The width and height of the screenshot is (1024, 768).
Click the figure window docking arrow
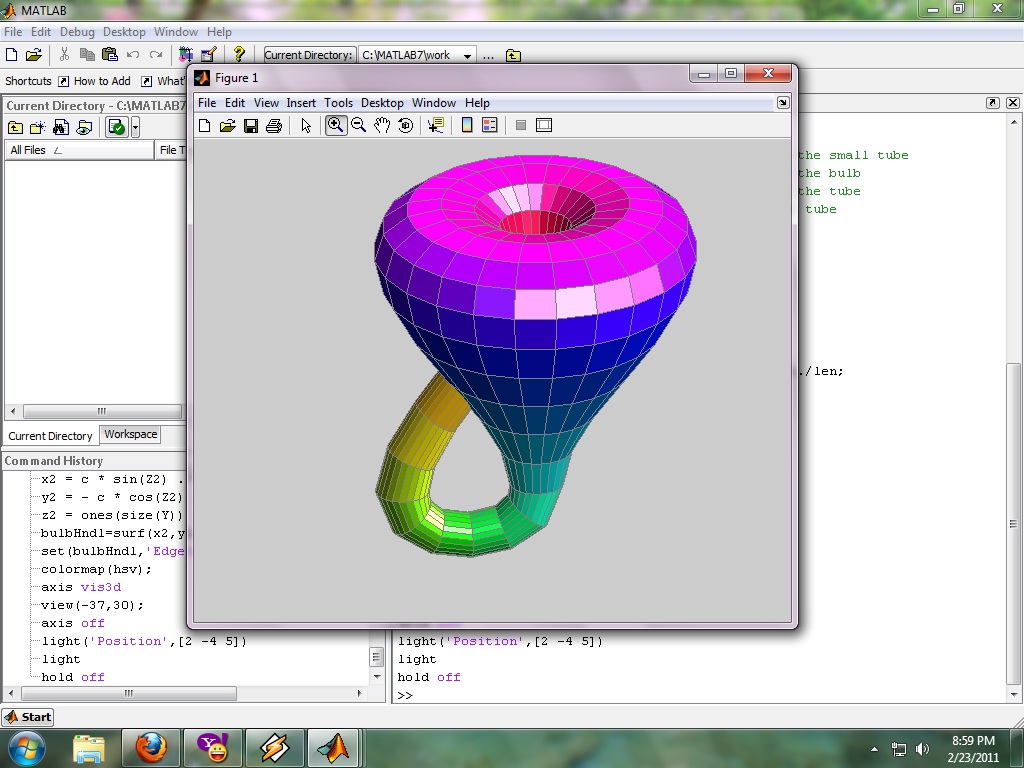783,102
